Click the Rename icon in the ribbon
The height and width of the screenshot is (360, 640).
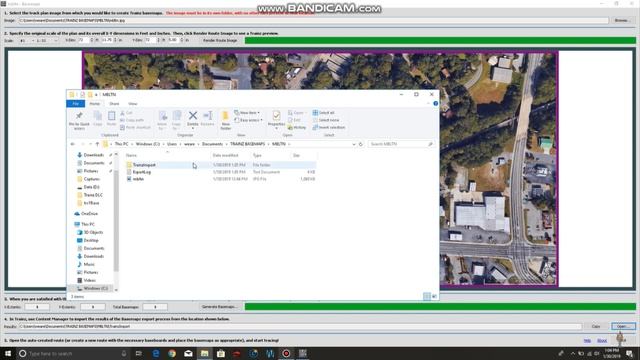207,118
